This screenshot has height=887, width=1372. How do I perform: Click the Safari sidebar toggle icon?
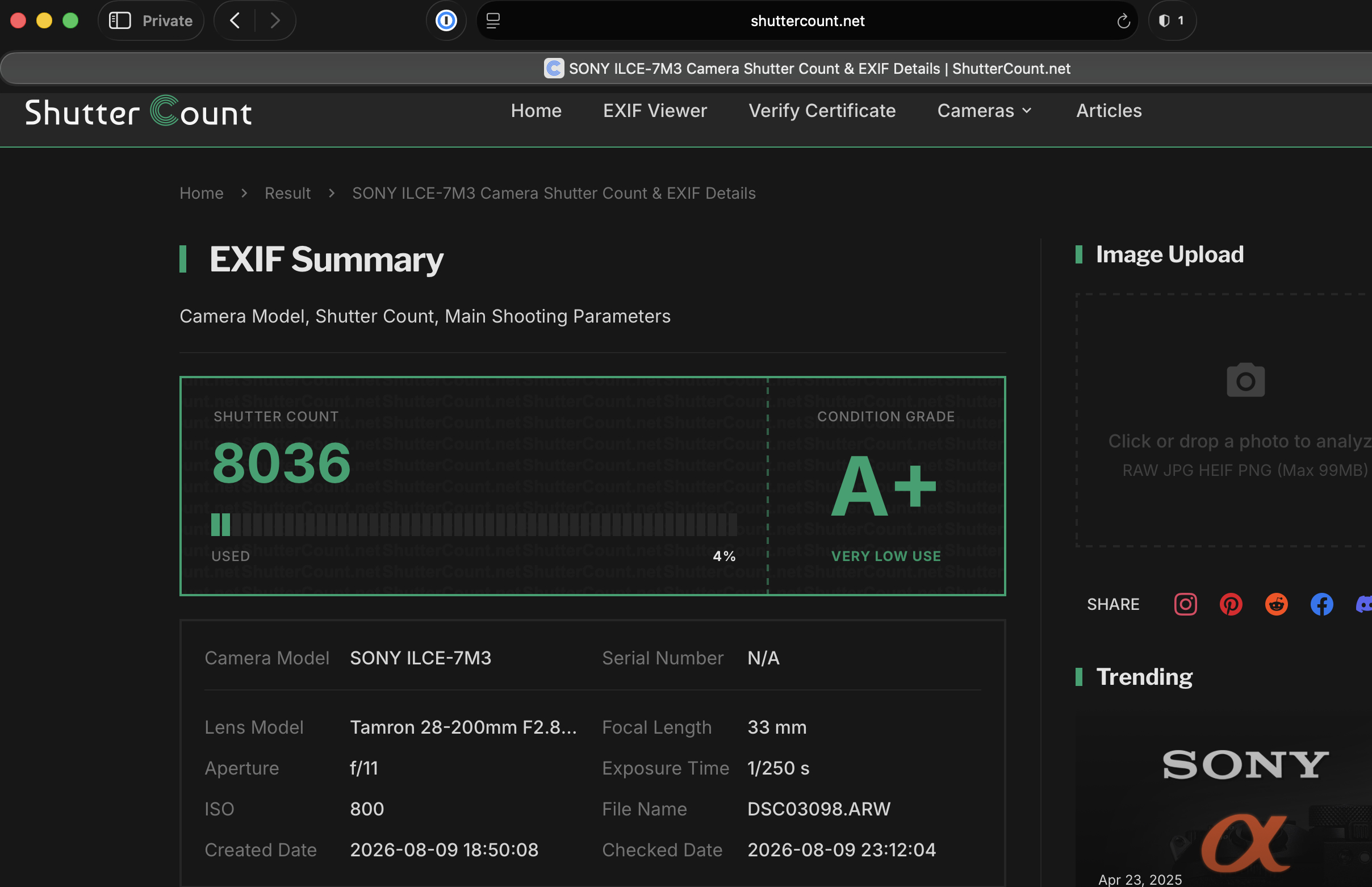[120, 21]
